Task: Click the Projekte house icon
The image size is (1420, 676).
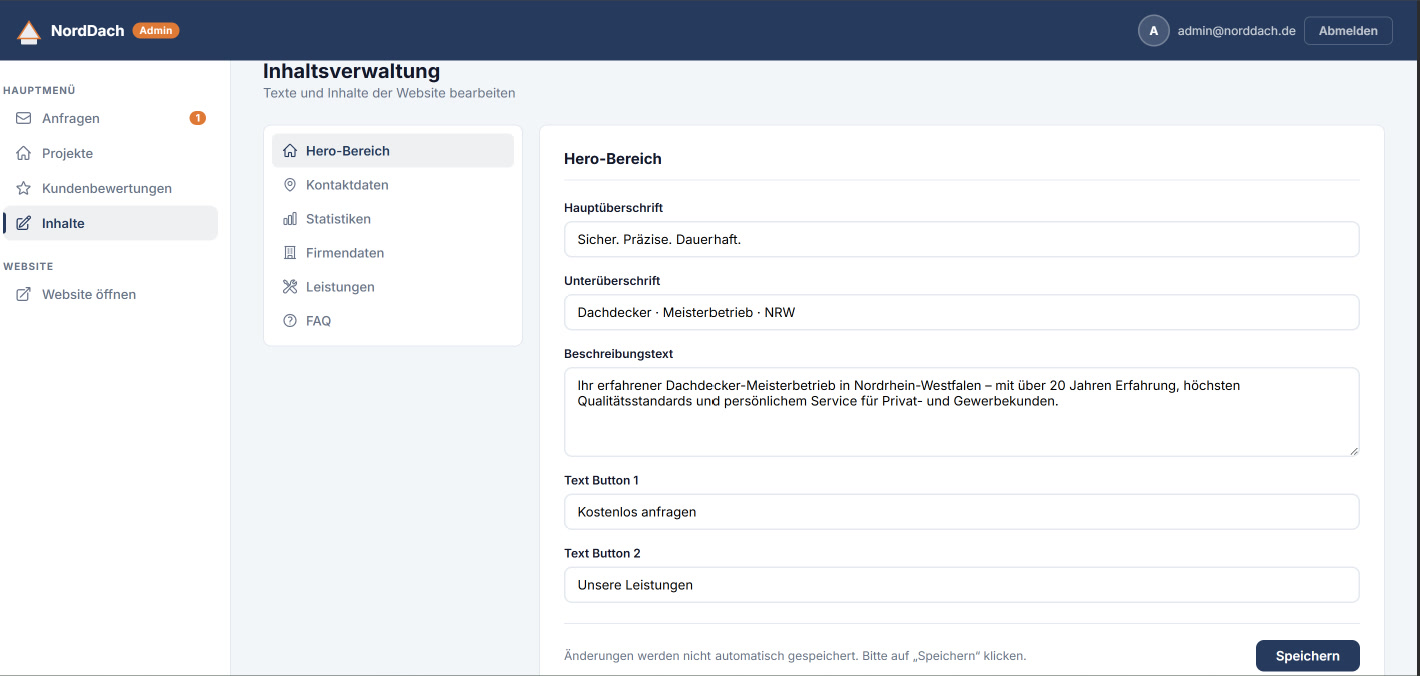Action: click(24, 153)
